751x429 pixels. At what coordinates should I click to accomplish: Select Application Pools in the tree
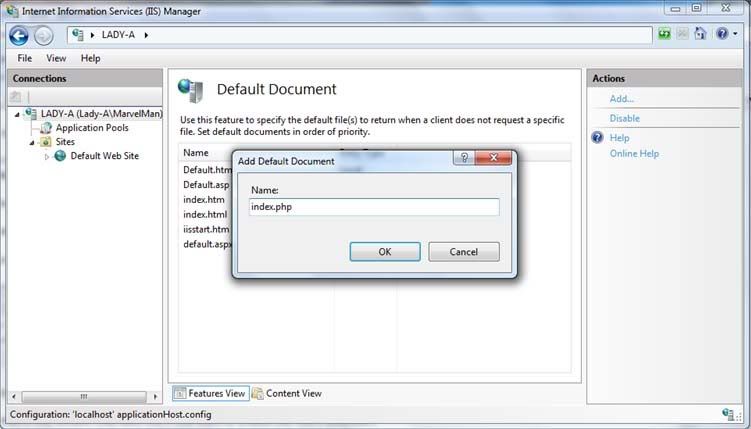click(92, 128)
